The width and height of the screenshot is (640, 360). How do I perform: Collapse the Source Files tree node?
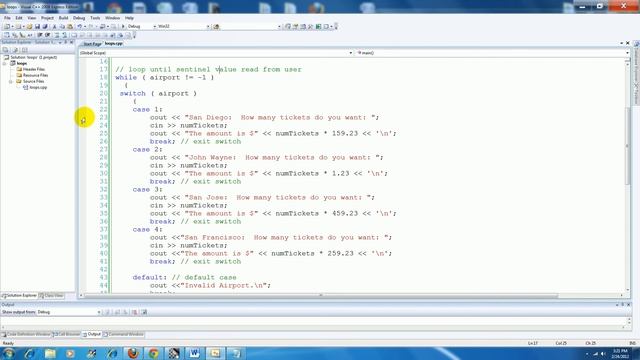[x=11, y=82]
